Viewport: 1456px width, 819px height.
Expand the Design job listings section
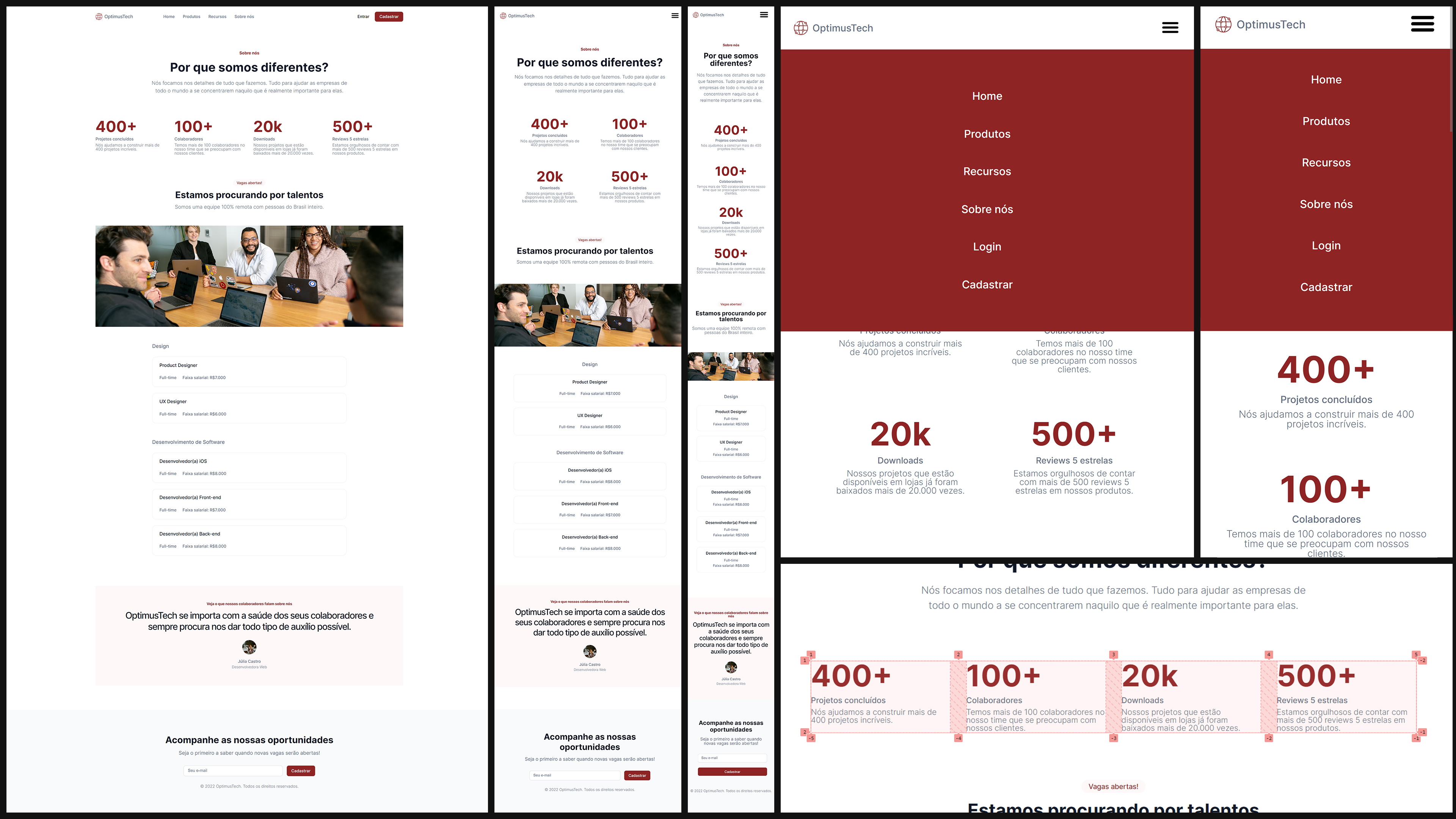(160, 346)
